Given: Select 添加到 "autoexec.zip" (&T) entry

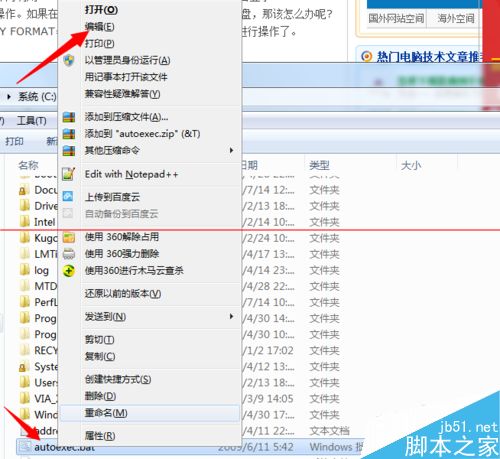Looking at the screenshot, I should click(x=142, y=134).
